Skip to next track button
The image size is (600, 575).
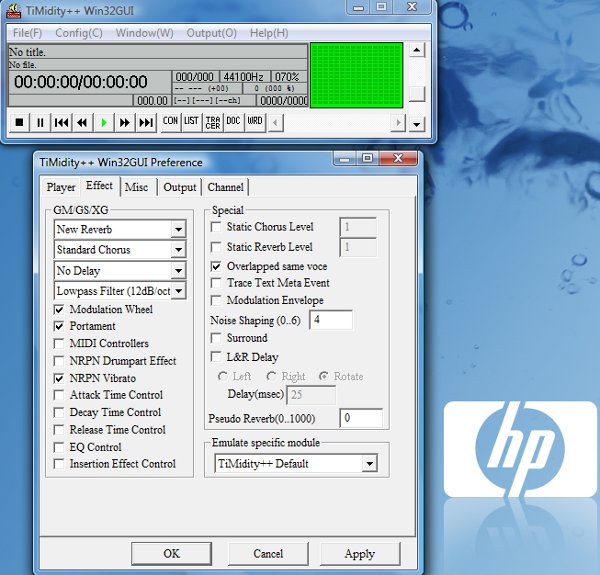146,122
